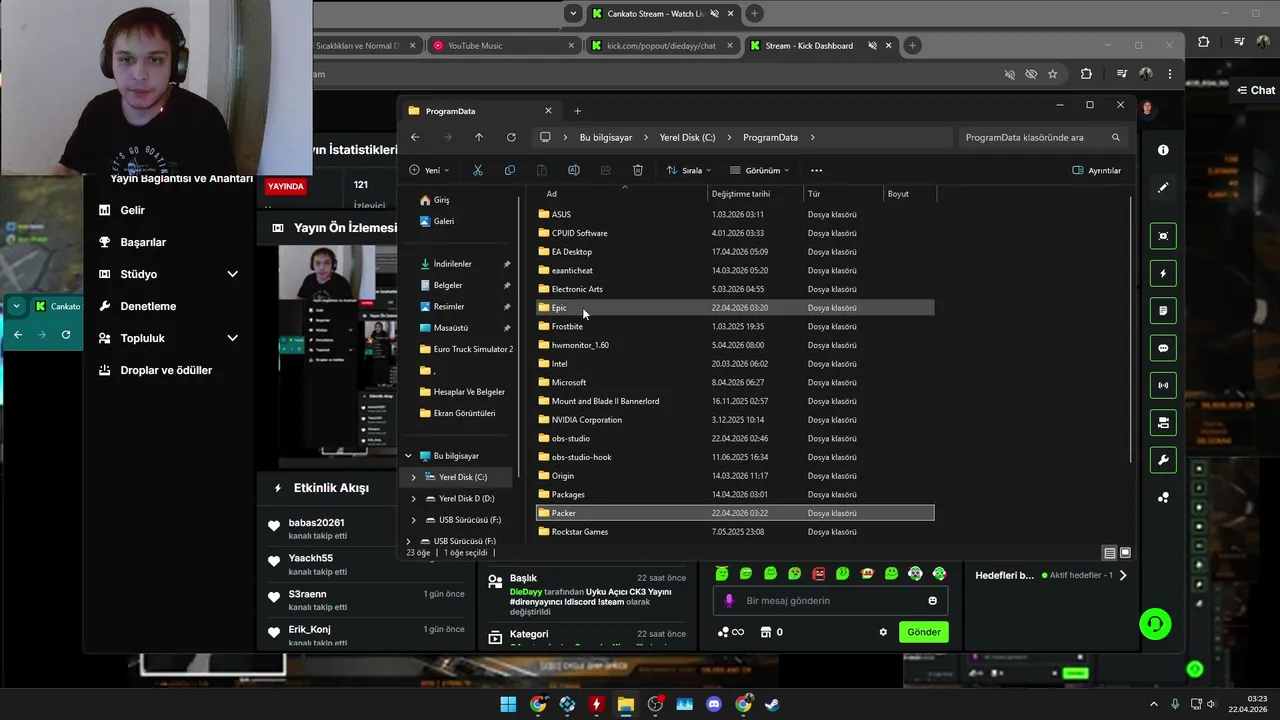The height and width of the screenshot is (720, 1280).
Task: Click the info icon in Kick dashboard sidebar
Action: pyautogui.click(x=1163, y=150)
